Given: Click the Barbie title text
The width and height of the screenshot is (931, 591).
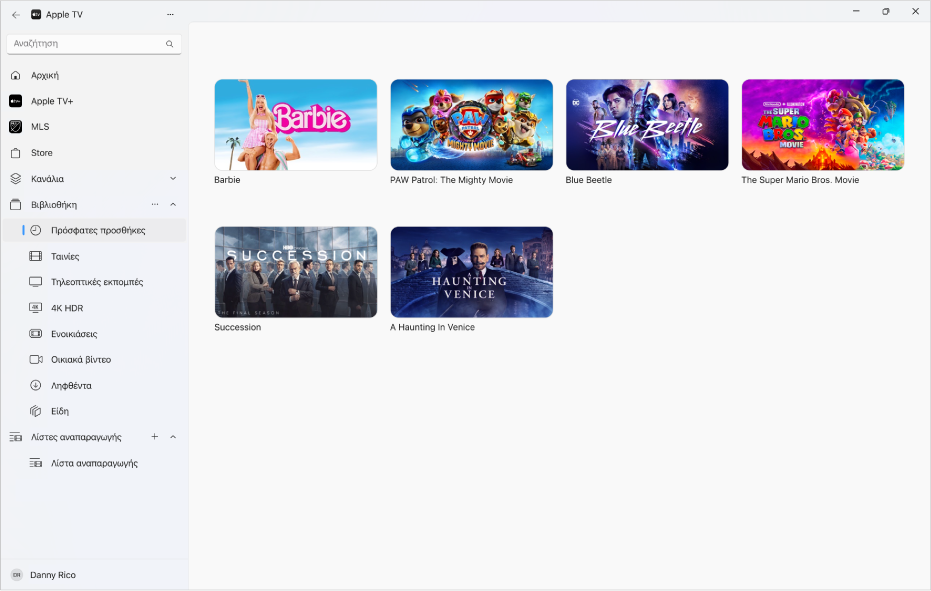Looking at the screenshot, I should click(227, 180).
